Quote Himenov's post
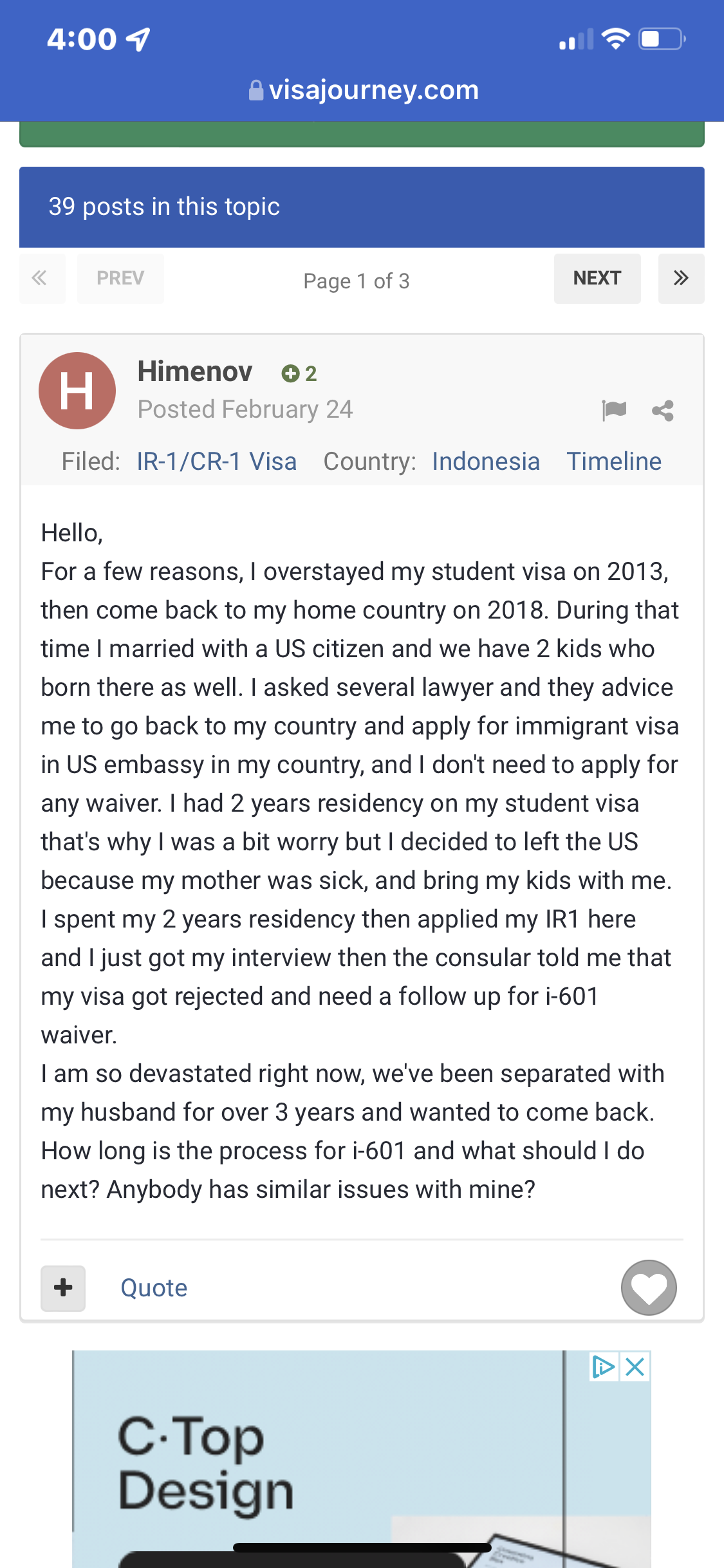 coord(154,1288)
